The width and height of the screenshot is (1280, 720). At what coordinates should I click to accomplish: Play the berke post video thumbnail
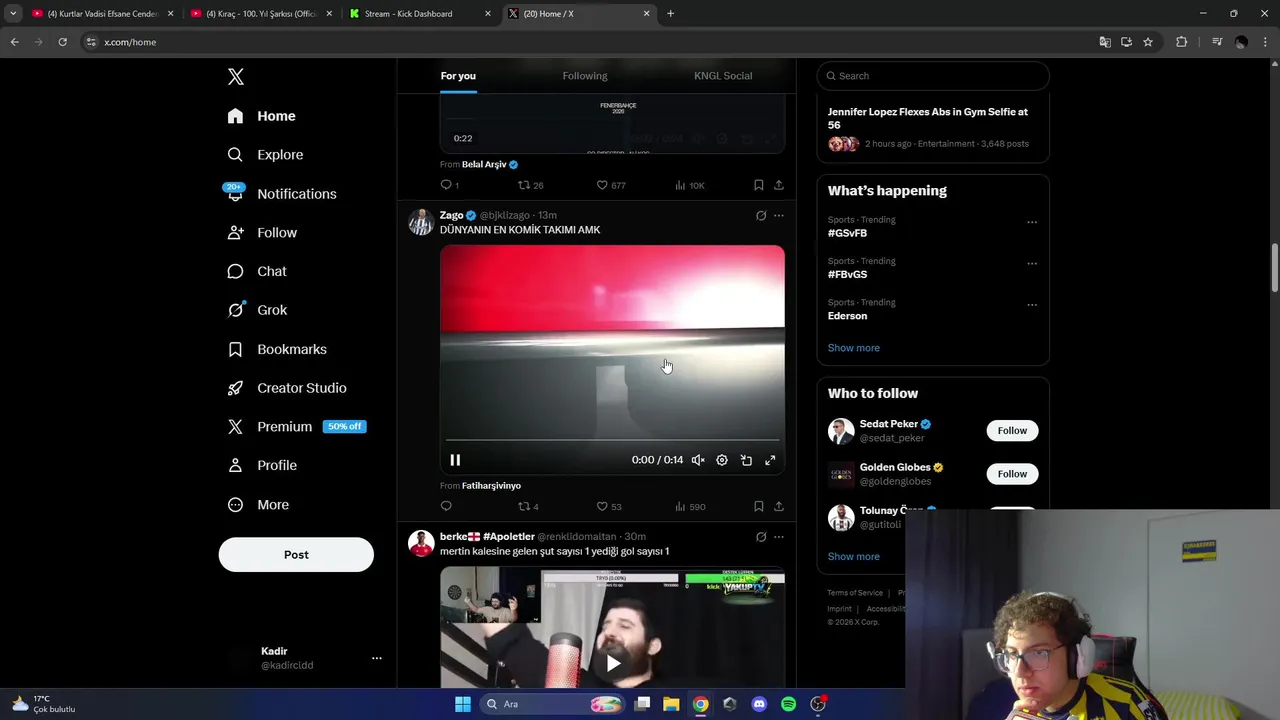(x=613, y=662)
